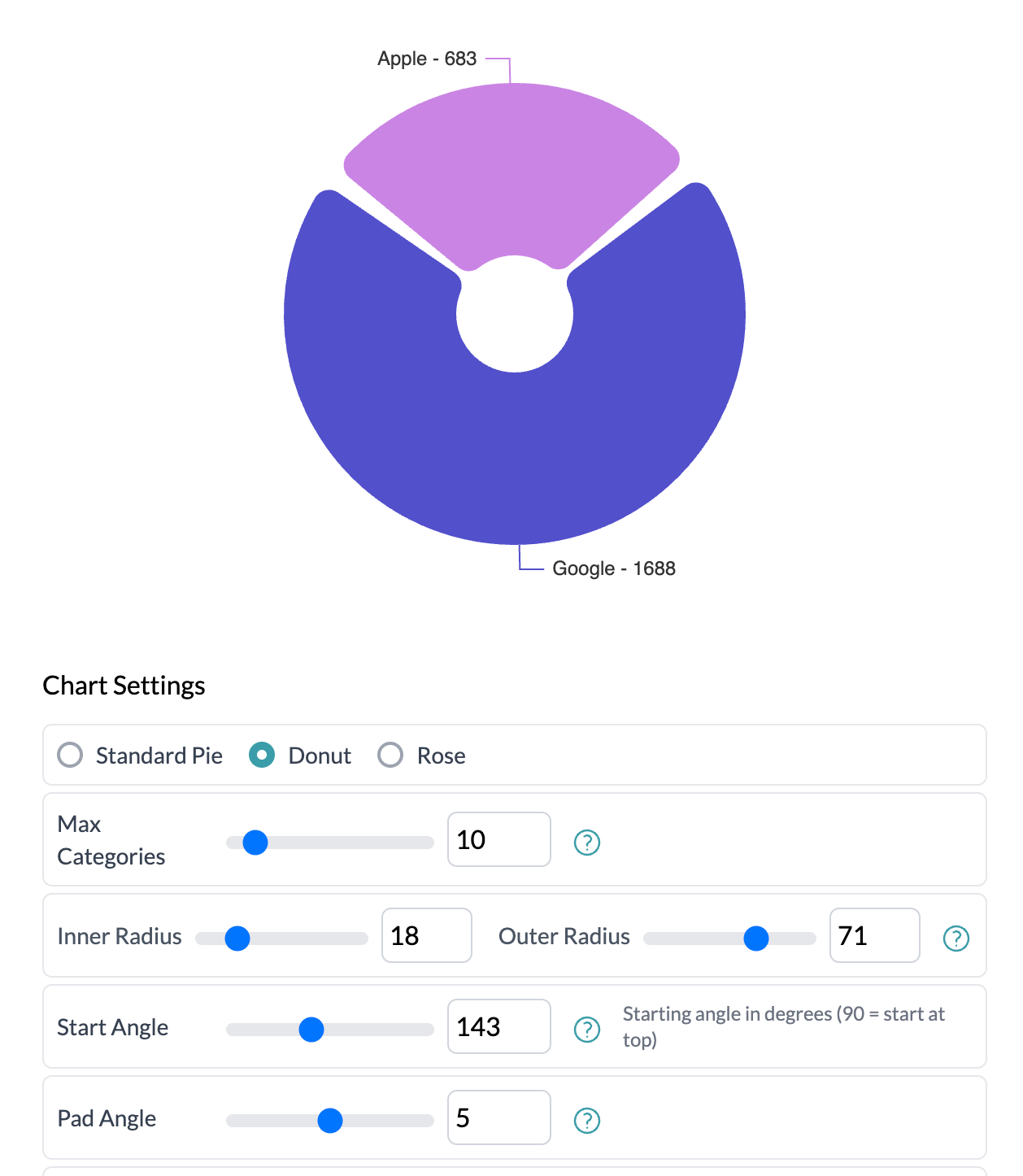Click the Pad Angle input showing 5
This screenshot has width=1023, height=1176.
(498, 1118)
